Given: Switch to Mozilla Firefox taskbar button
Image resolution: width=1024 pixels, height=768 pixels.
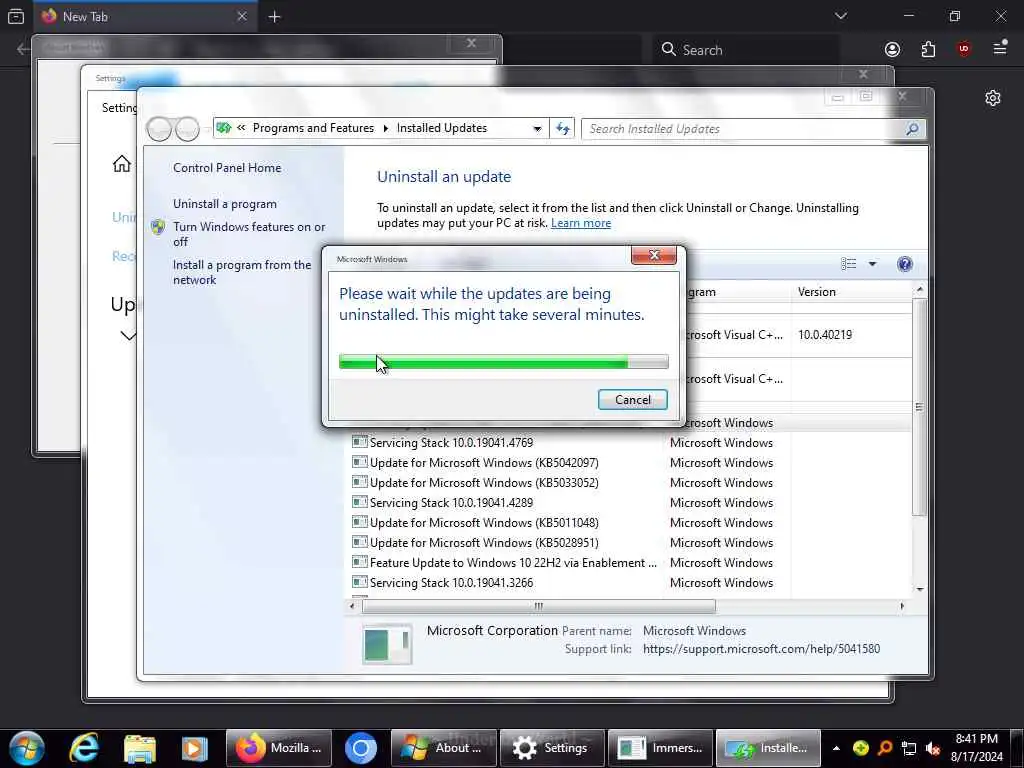Looking at the screenshot, I should tap(279, 748).
